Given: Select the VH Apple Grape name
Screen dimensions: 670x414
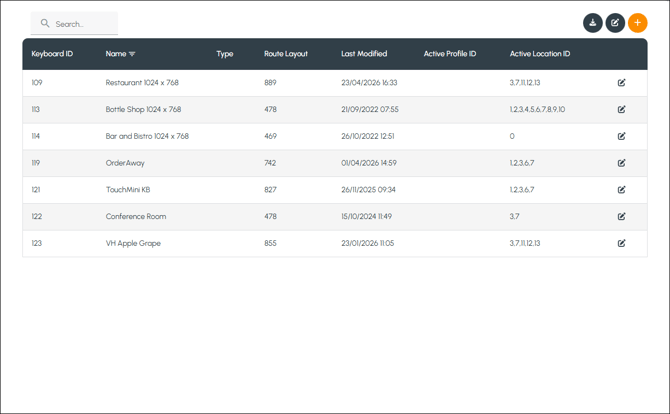Looking at the screenshot, I should (x=133, y=244).
